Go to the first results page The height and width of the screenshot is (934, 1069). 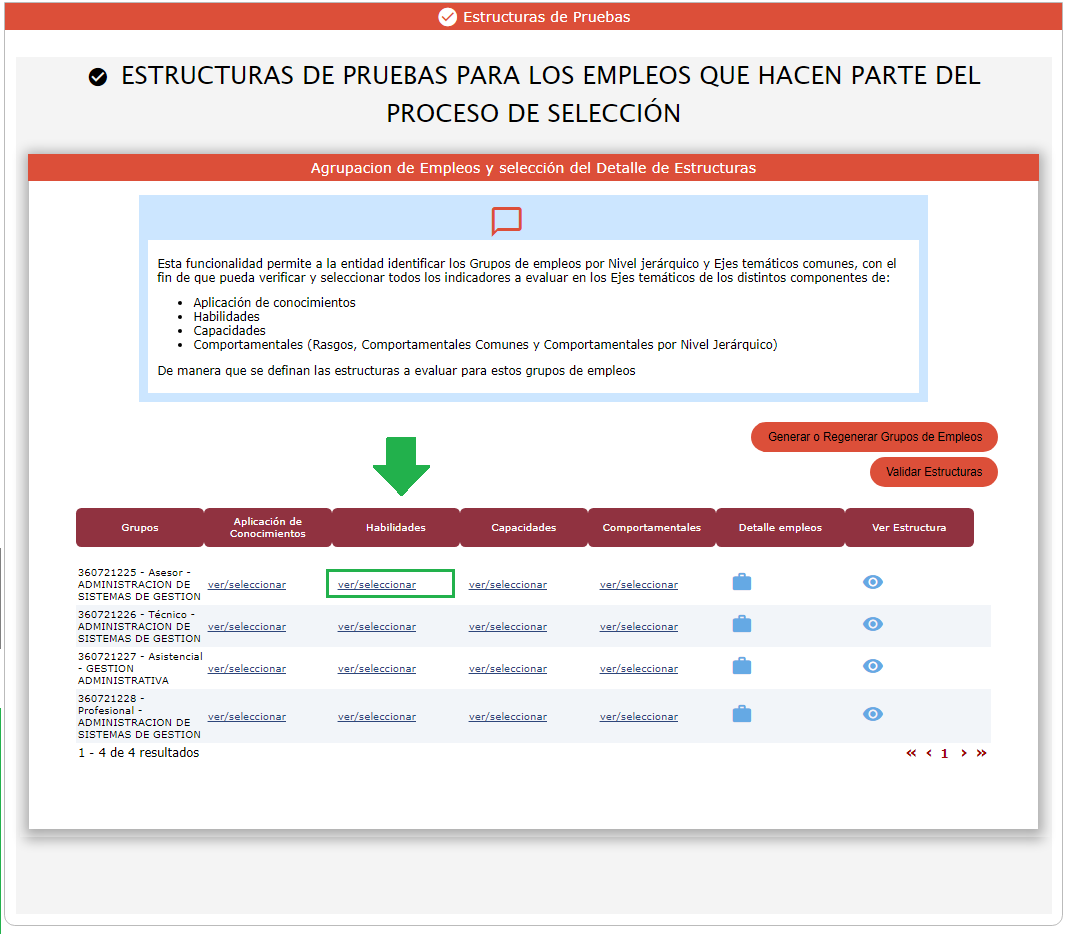point(911,753)
